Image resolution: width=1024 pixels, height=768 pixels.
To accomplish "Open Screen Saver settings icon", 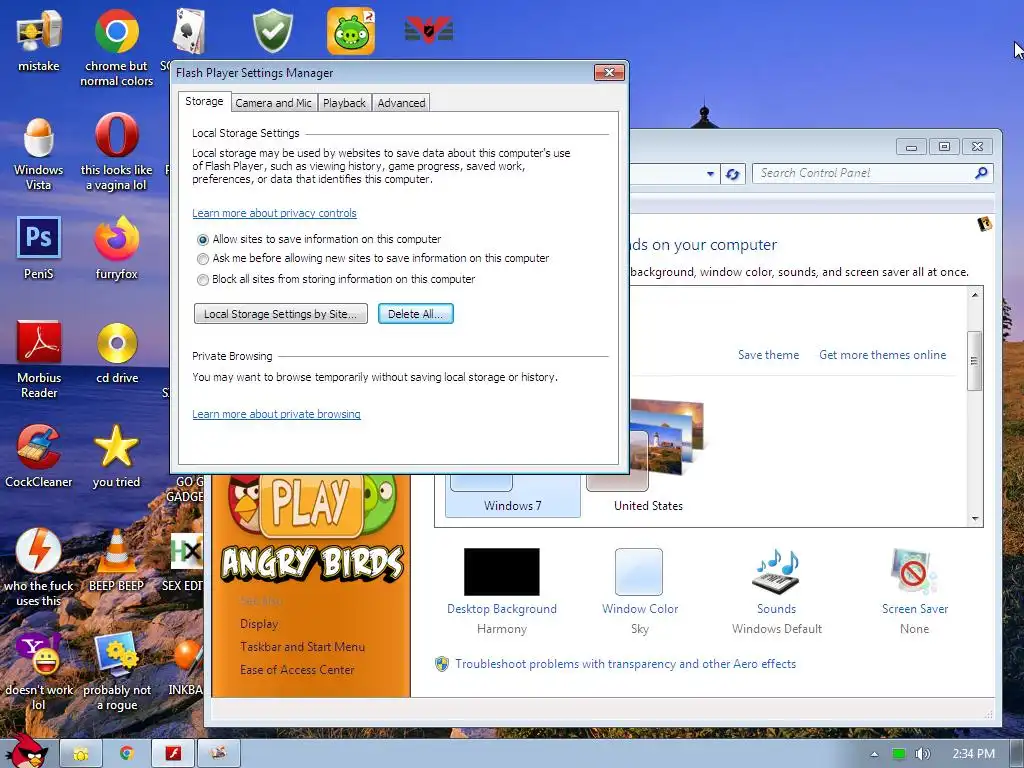I will 914,571.
